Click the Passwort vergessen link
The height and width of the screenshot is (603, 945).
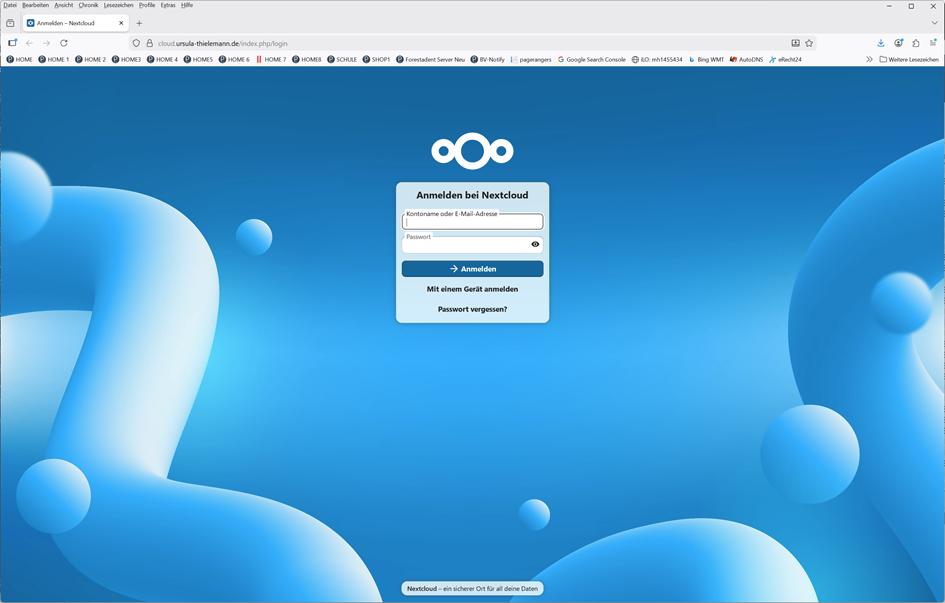472,309
